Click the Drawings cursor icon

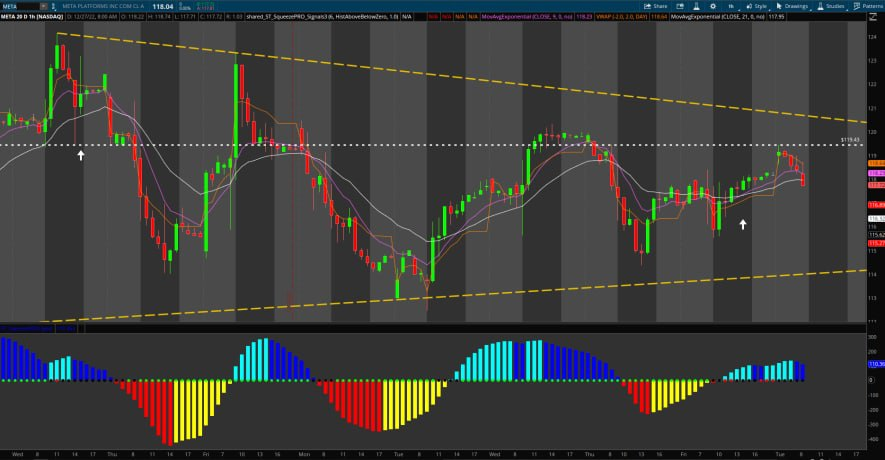click(x=779, y=6)
